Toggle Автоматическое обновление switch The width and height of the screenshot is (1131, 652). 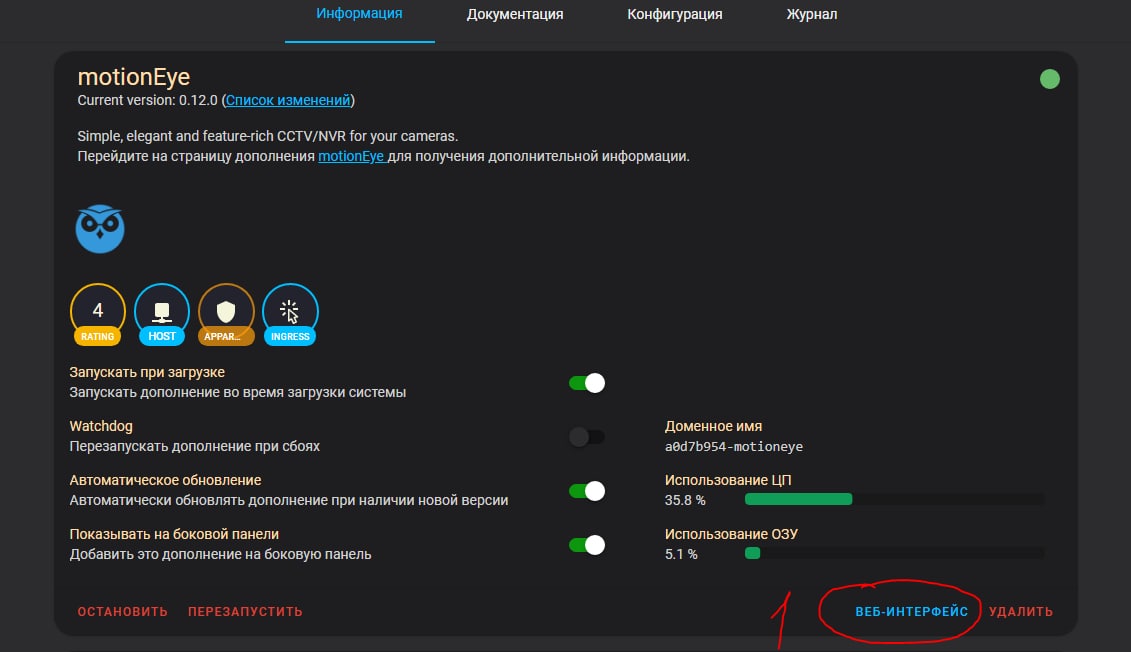coord(587,491)
